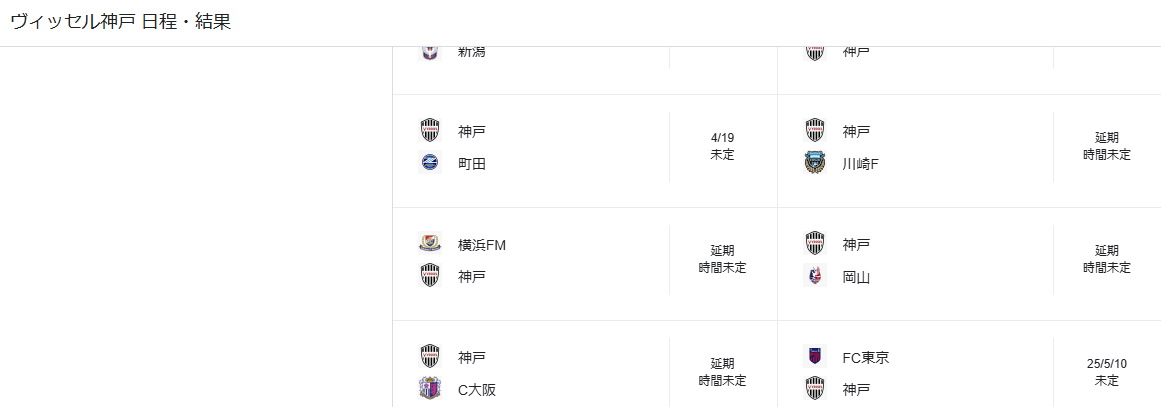1161x407 pixels.
Task: Select the FC東京 team name
Action: click(x=866, y=357)
